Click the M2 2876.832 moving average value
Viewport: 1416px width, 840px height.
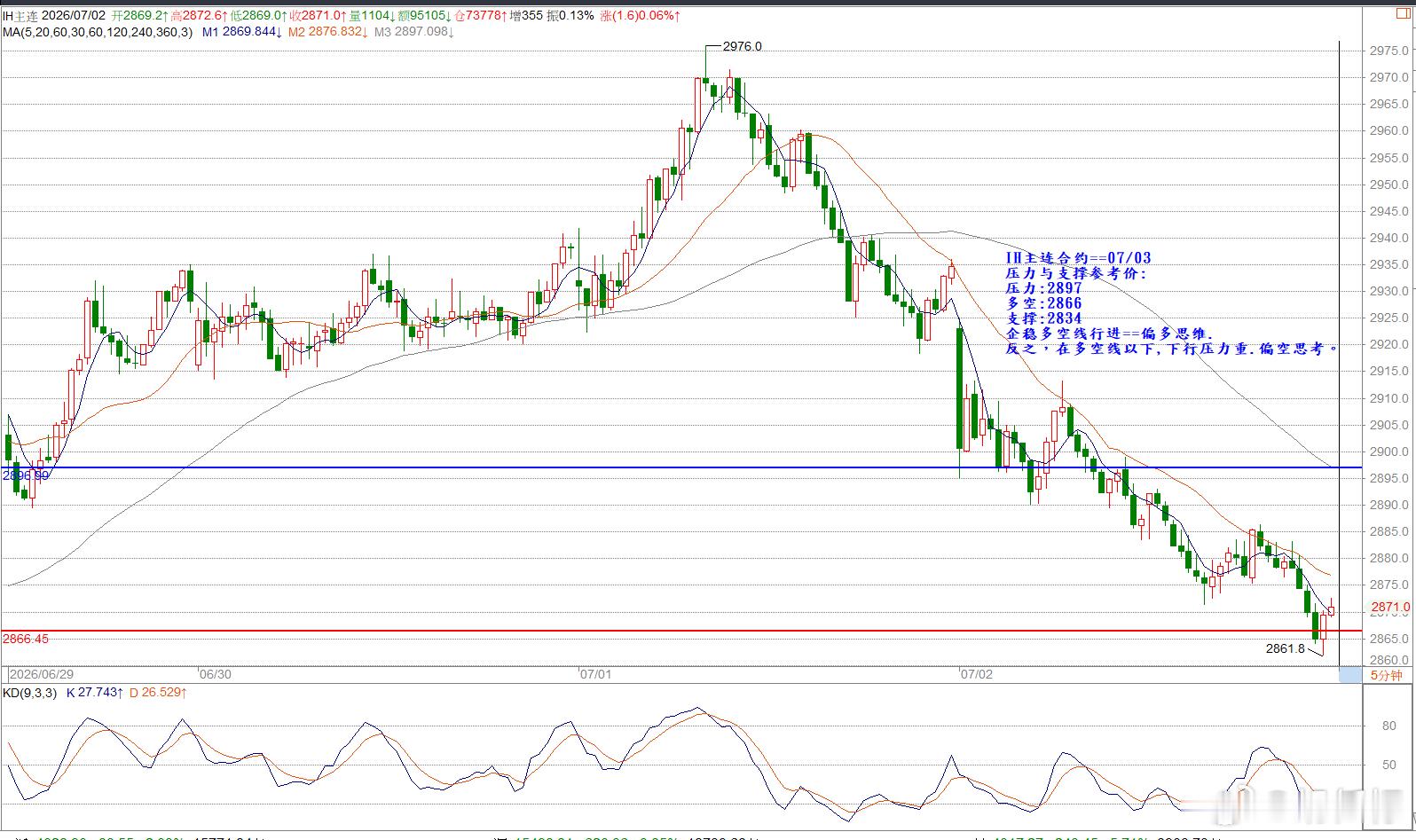[328, 32]
